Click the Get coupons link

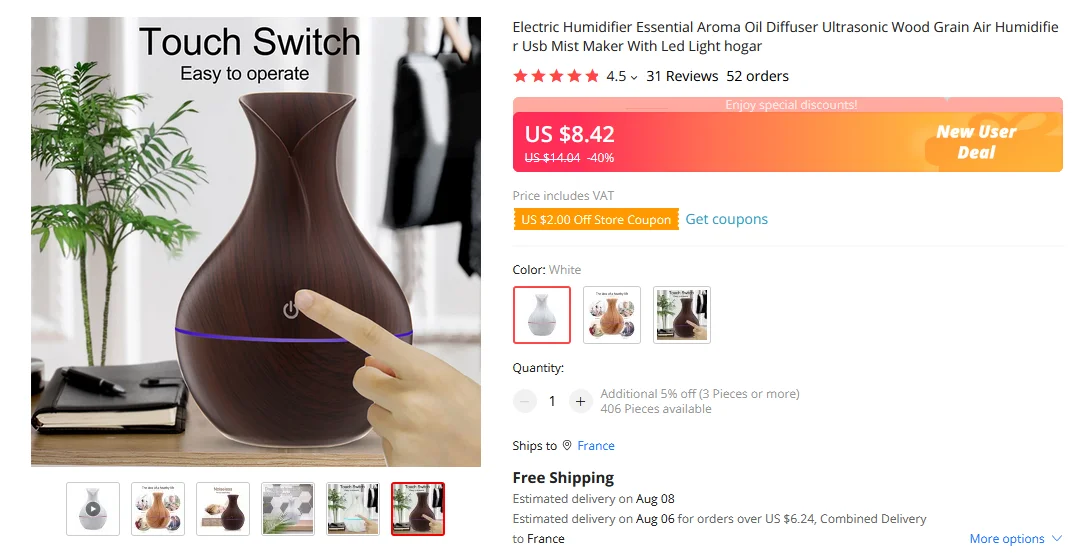(727, 219)
